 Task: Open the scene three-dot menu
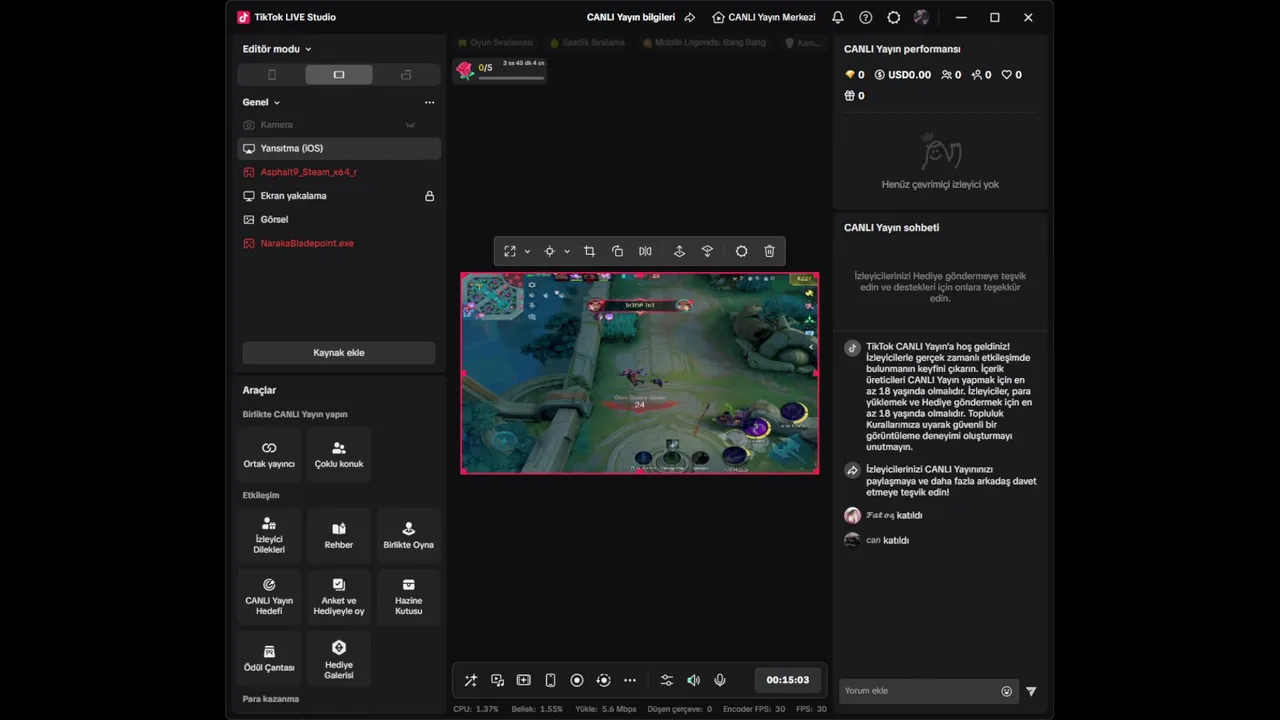(x=429, y=102)
